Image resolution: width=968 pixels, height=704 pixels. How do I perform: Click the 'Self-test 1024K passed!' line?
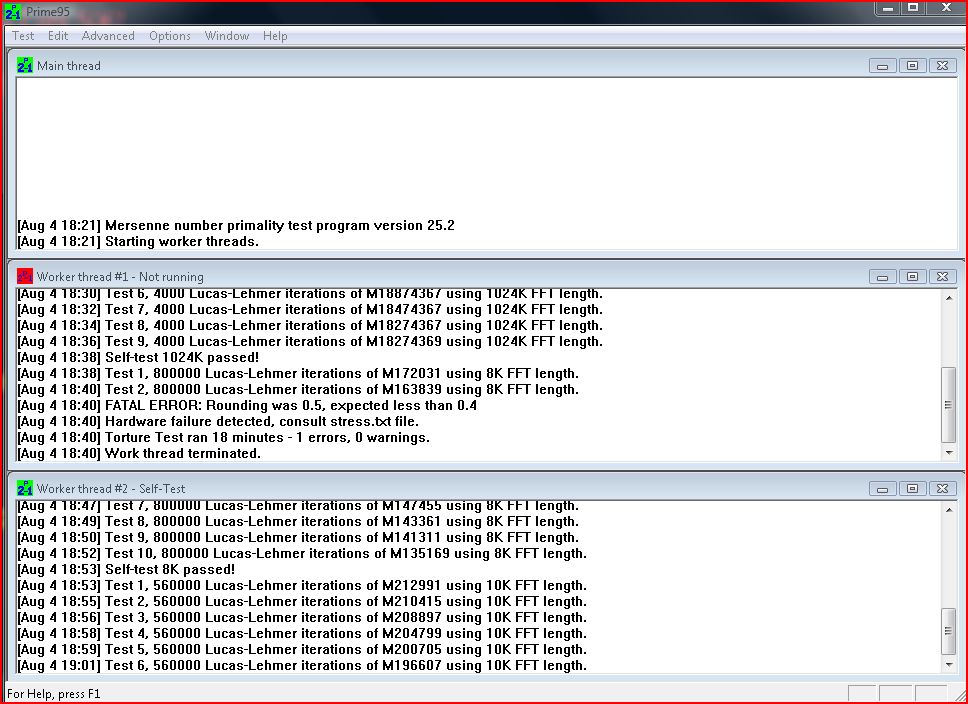click(x=138, y=358)
